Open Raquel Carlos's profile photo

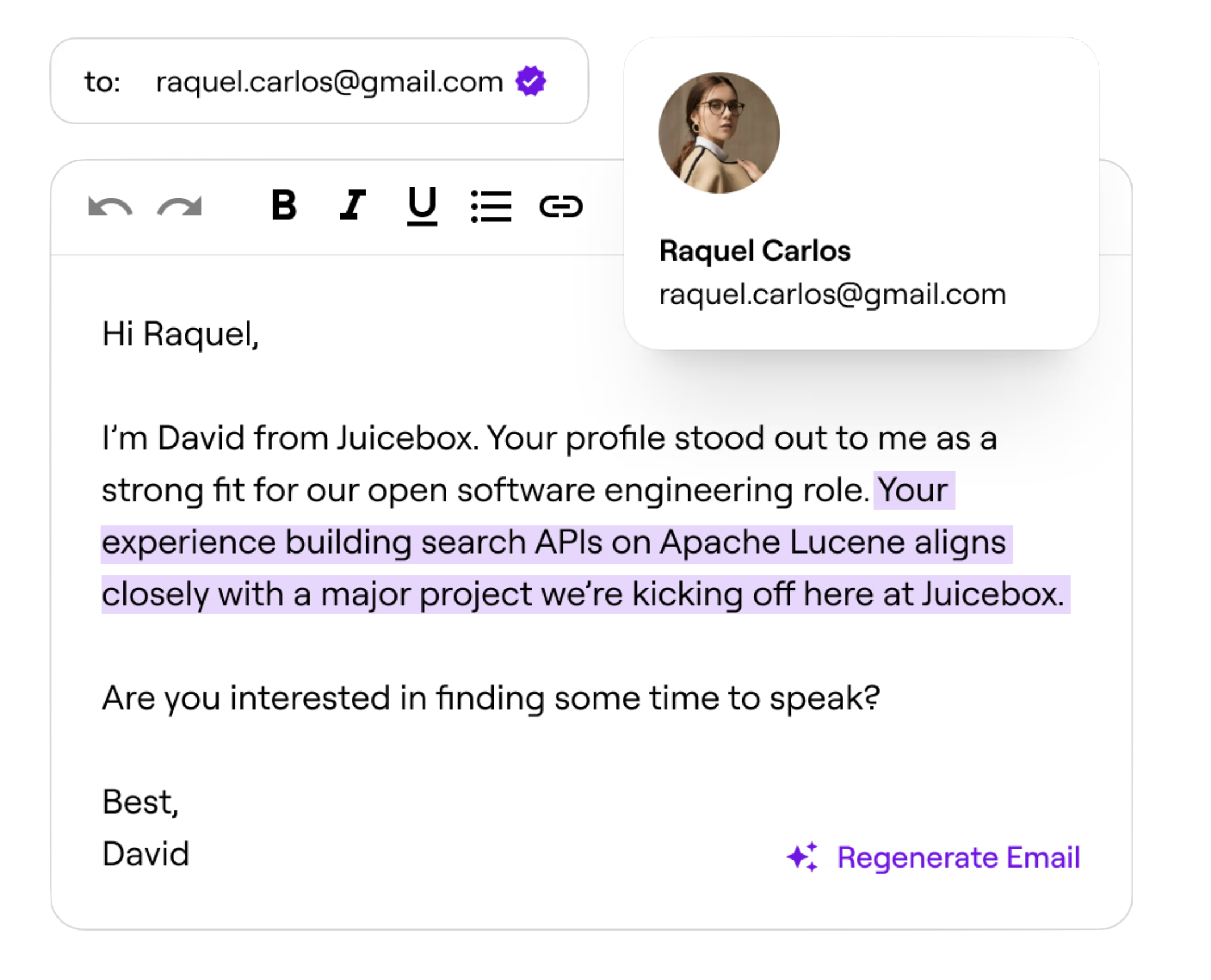(719, 133)
